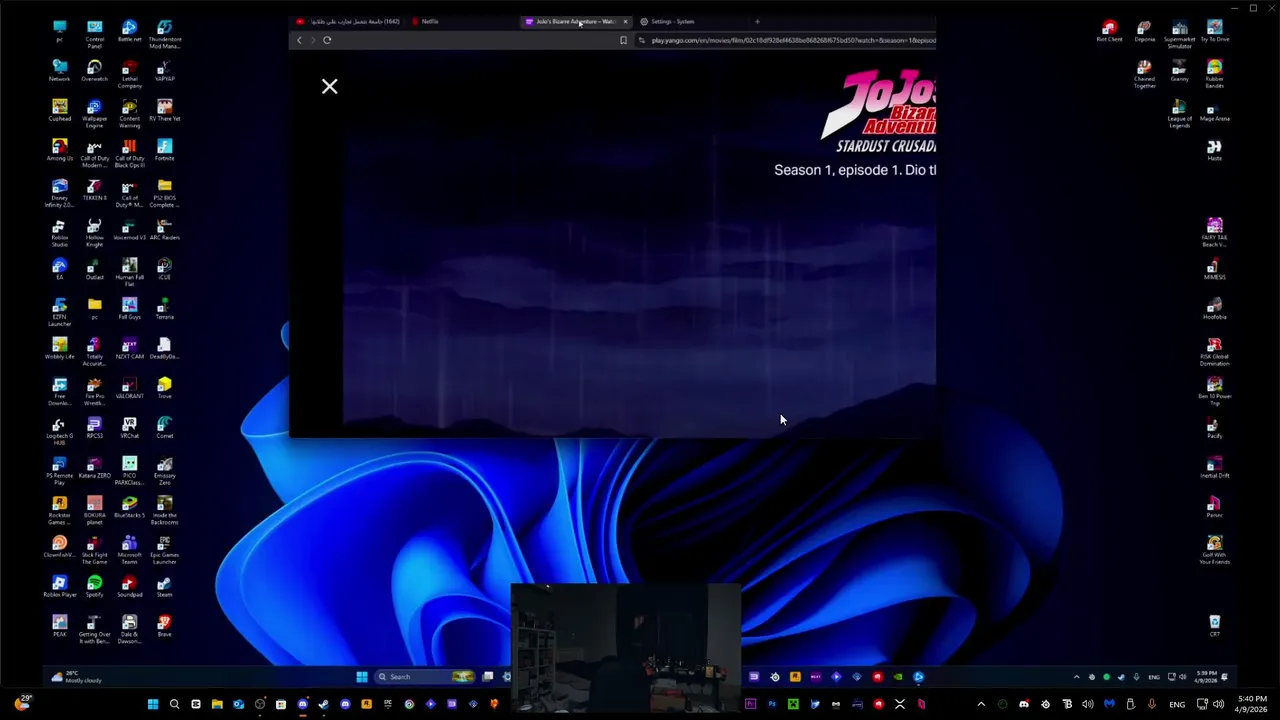Select the Control Panel desktop icon
Image resolution: width=1280 pixels, height=720 pixels.
coord(94,34)
